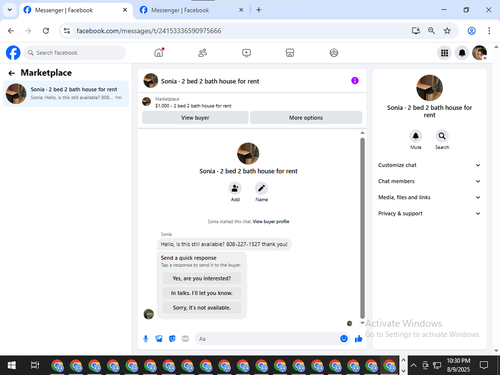Send 'Sorry, it's not available.' response
The width and height of the screenshot is (500, 375).
tap(202, 308)
